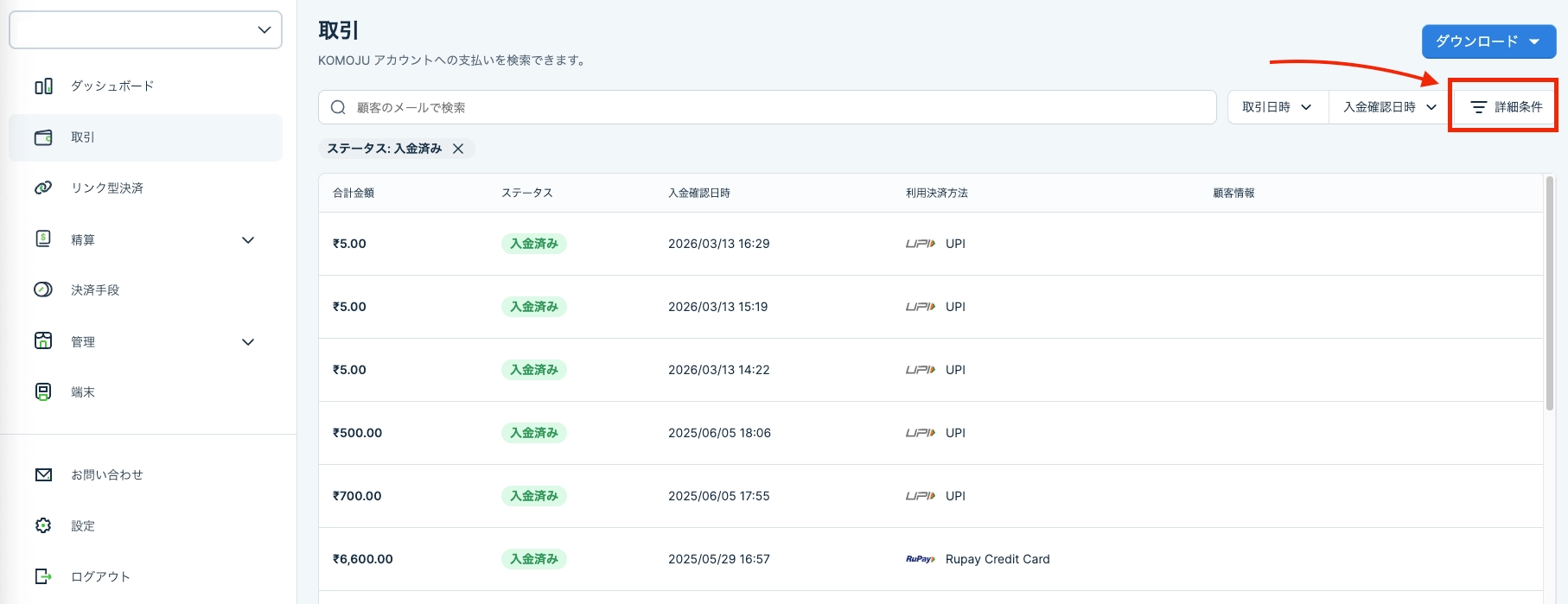Open the ₹6,600.00 Rupay Credit Card transaction row

click(x=930, y=559)
